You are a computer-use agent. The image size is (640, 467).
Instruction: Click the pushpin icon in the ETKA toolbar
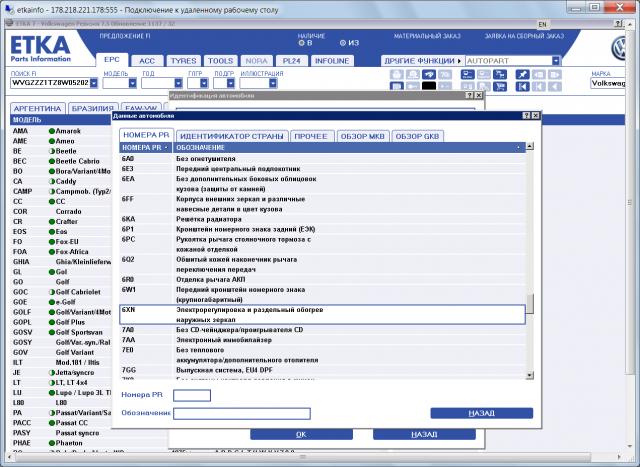(x=522, y=75)
